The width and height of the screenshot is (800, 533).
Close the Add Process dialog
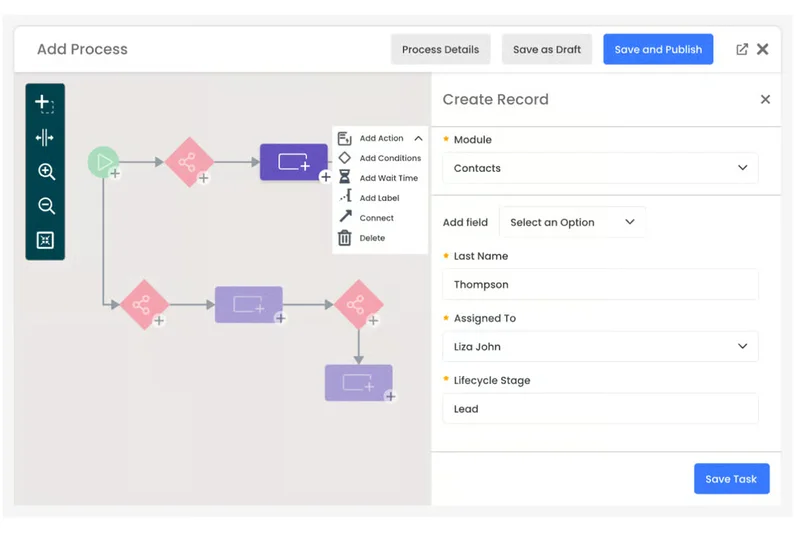pos(762,49)
